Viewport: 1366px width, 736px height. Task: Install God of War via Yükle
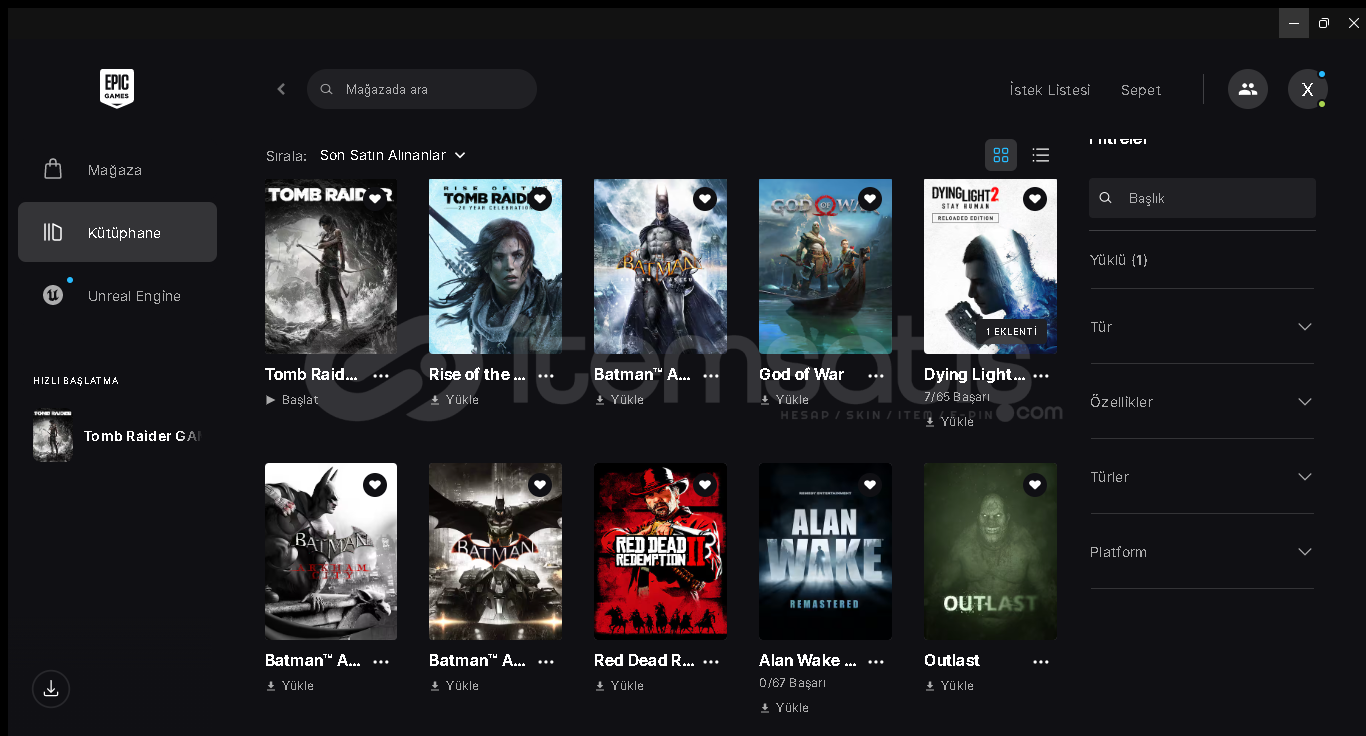point(784,400)
